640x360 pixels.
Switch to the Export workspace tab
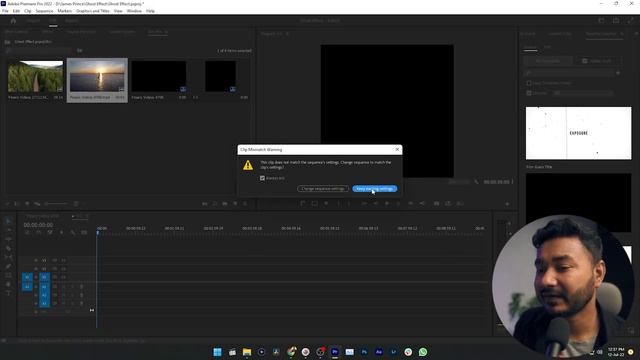(x=71, y=20)
